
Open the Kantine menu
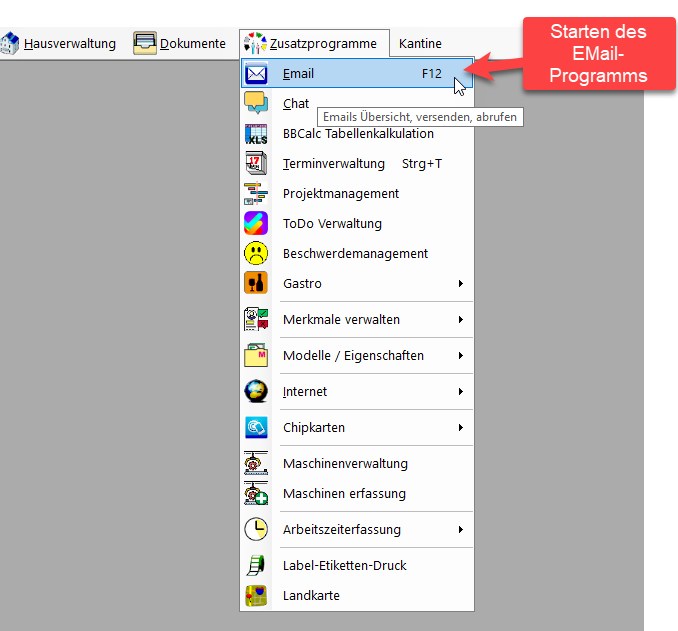420,43
